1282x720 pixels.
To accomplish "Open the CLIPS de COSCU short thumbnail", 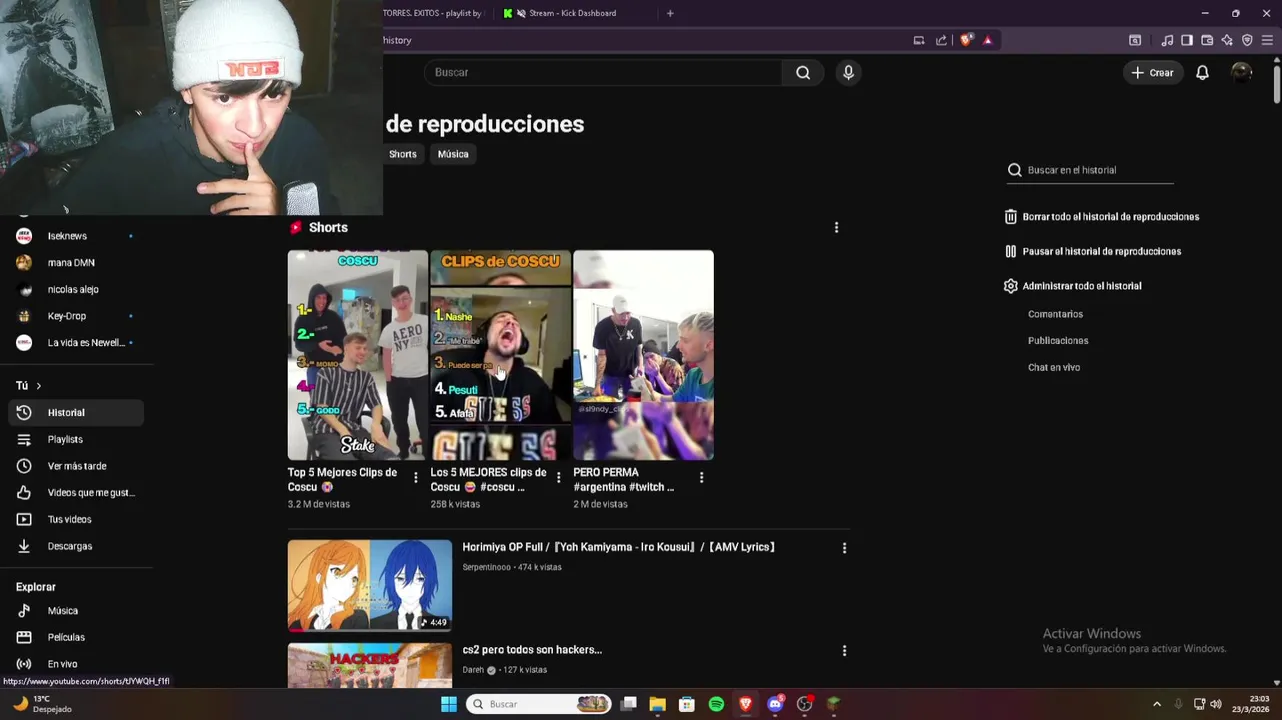I will [x=501, y=355].
